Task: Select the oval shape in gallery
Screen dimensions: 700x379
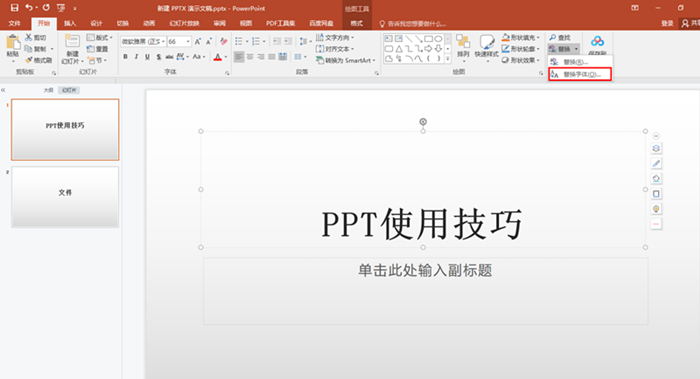Action: tap(438, 39)
